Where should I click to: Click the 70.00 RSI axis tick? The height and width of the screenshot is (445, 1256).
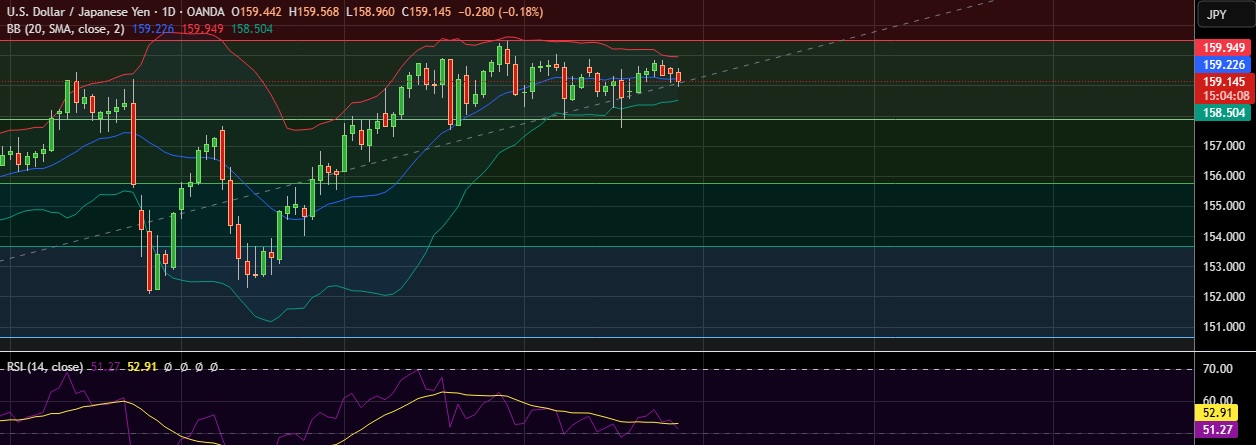(x=1220, y=369)
